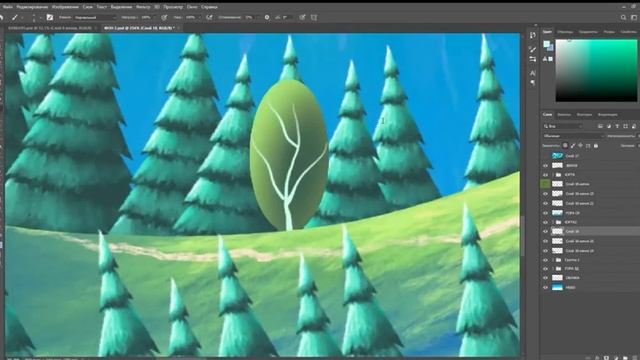Switch to the Контуры tab
640x360 pixels.
584,115
